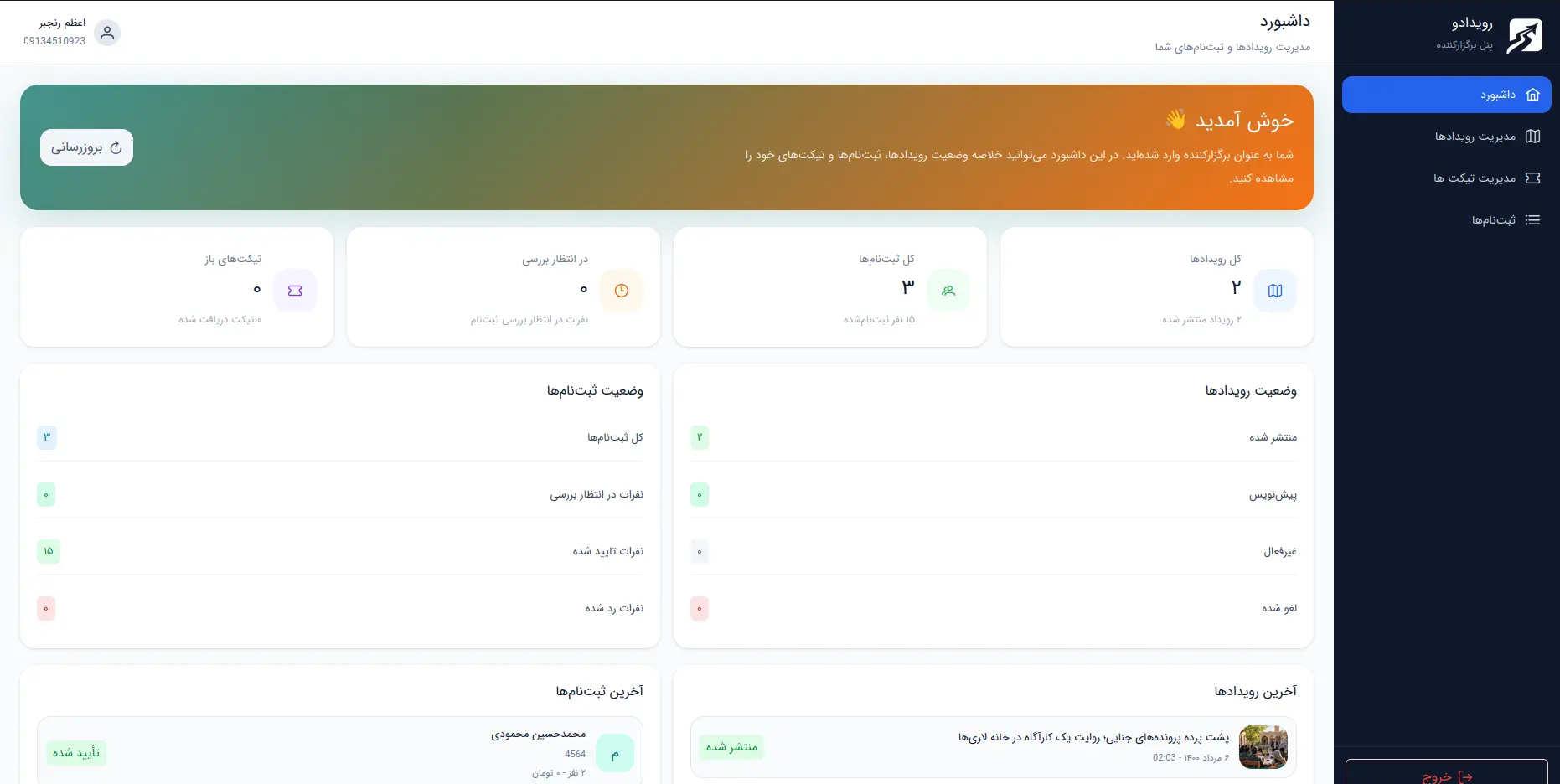
Task: Click the count badge ۱۵ for نفرات تایید شده
Action: pyautogui.click(x=49, y=551)
